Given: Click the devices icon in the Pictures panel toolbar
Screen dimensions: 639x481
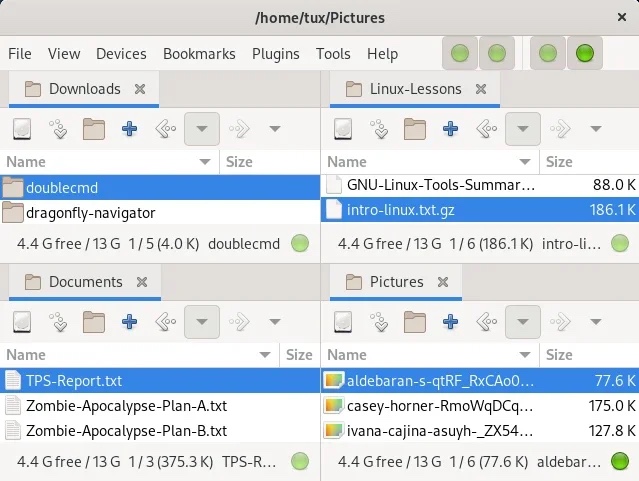Looking at the screenshot, I should tap(343, 322).
